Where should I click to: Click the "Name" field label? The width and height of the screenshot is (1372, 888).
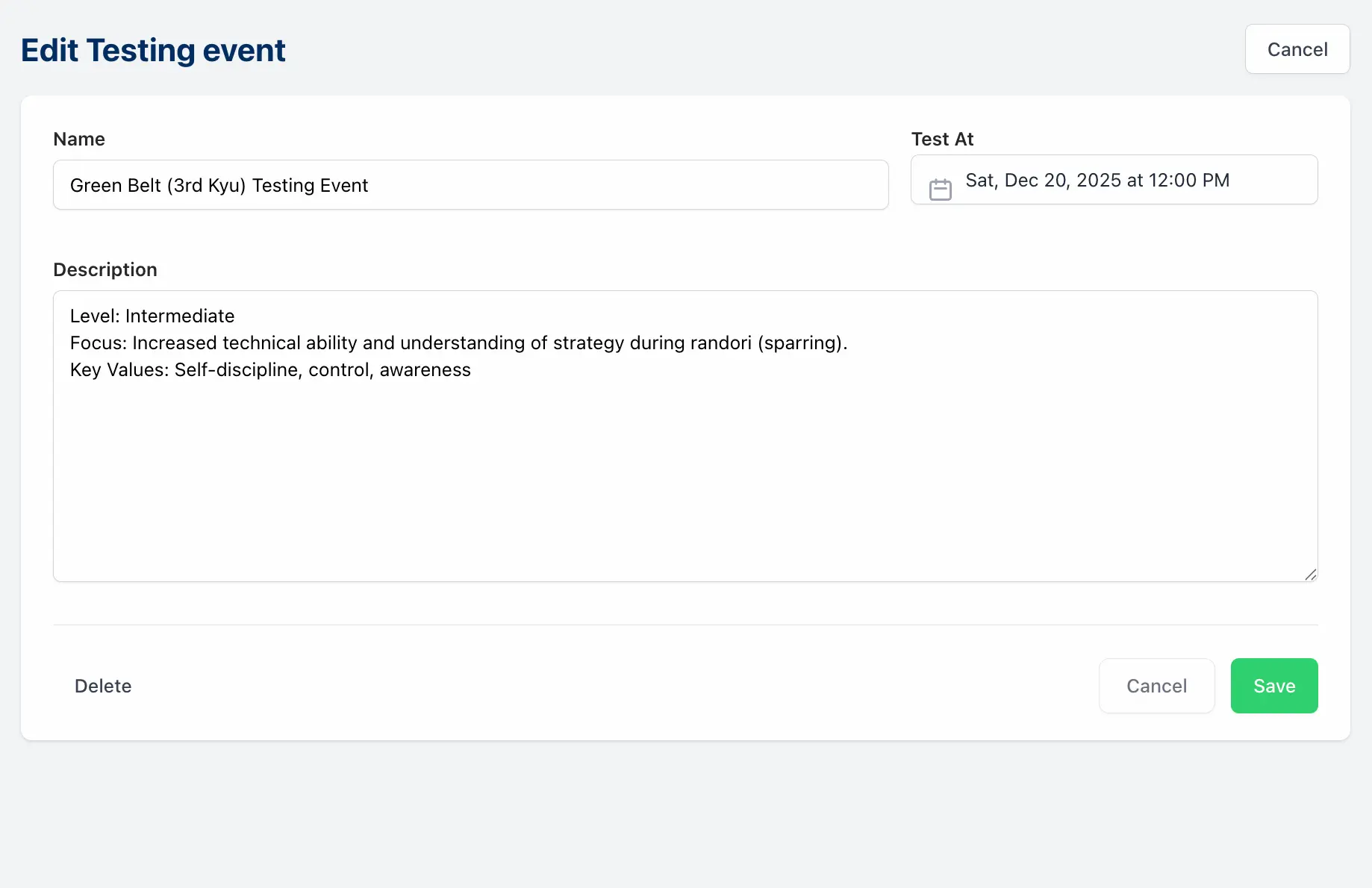click(x=79, y=140)
